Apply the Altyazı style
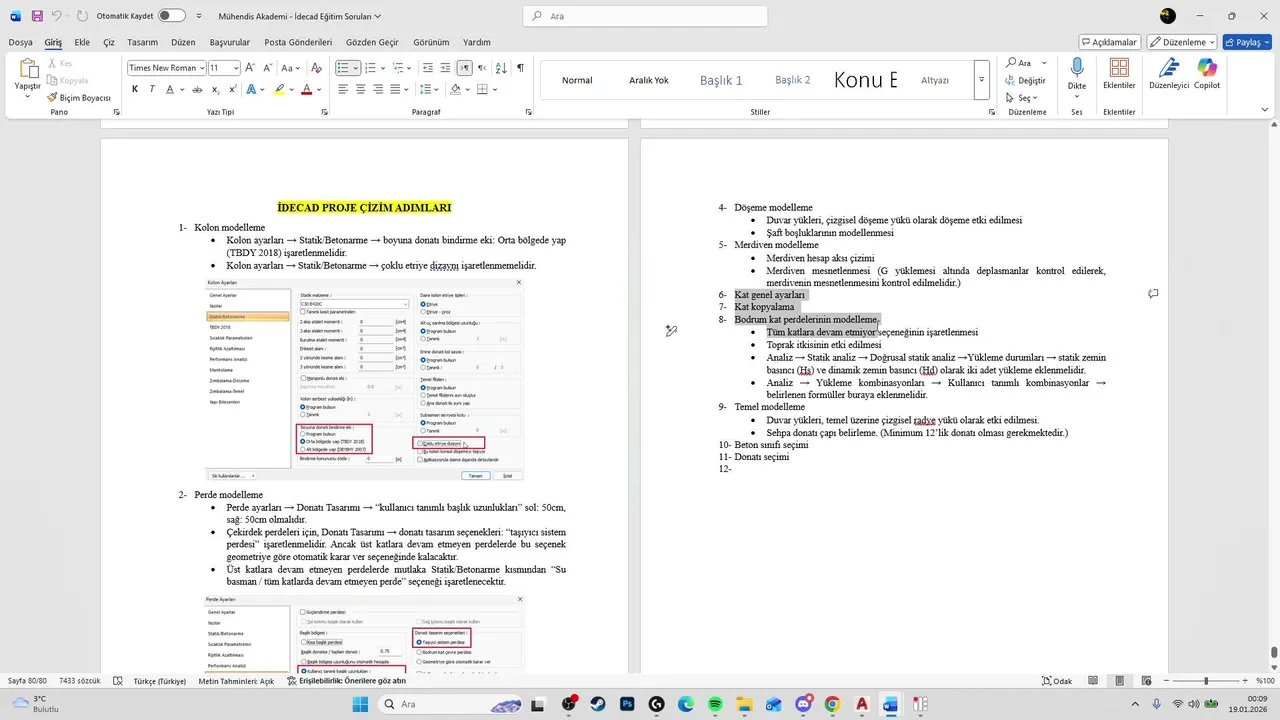 pyautogui.click(x=935, y=80)
